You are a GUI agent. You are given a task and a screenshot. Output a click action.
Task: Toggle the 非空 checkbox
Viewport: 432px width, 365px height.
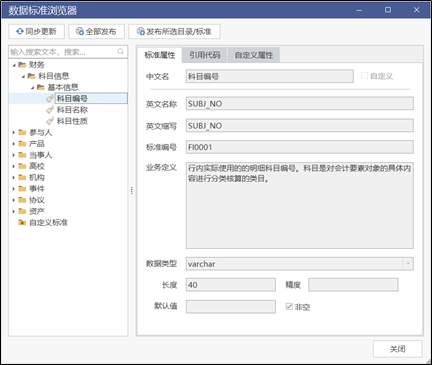click(x=289, y=306)
